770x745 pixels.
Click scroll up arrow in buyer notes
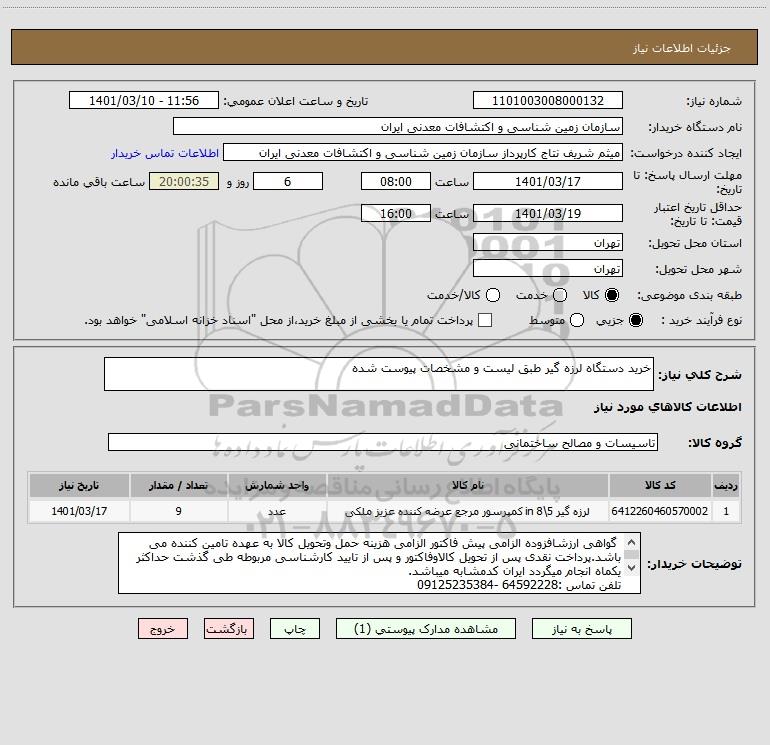[632, 542]
